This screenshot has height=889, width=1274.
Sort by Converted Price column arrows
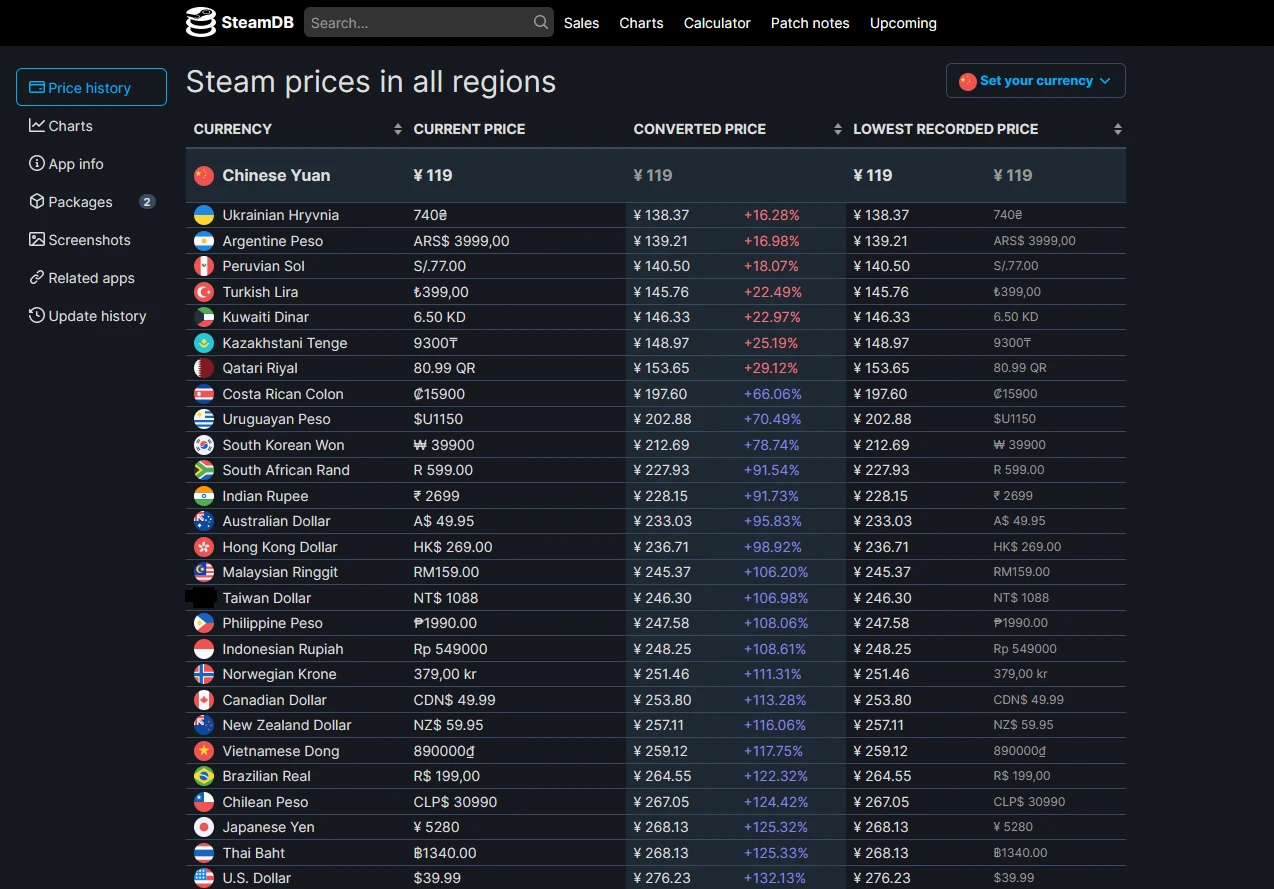pyautogui.click(x=838, y=129)
